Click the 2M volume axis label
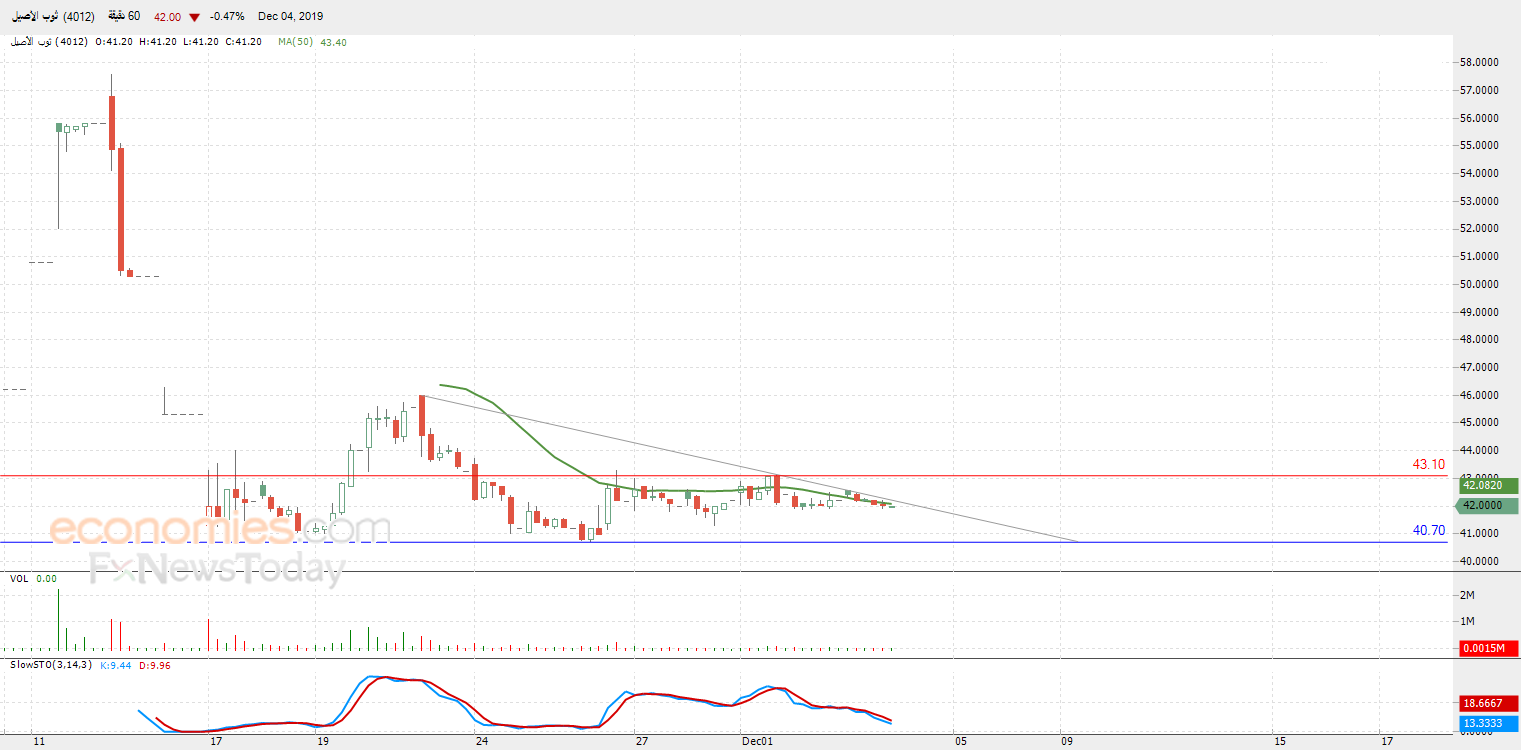This screenshot has height=750, width=1521. click(1468, 595)
